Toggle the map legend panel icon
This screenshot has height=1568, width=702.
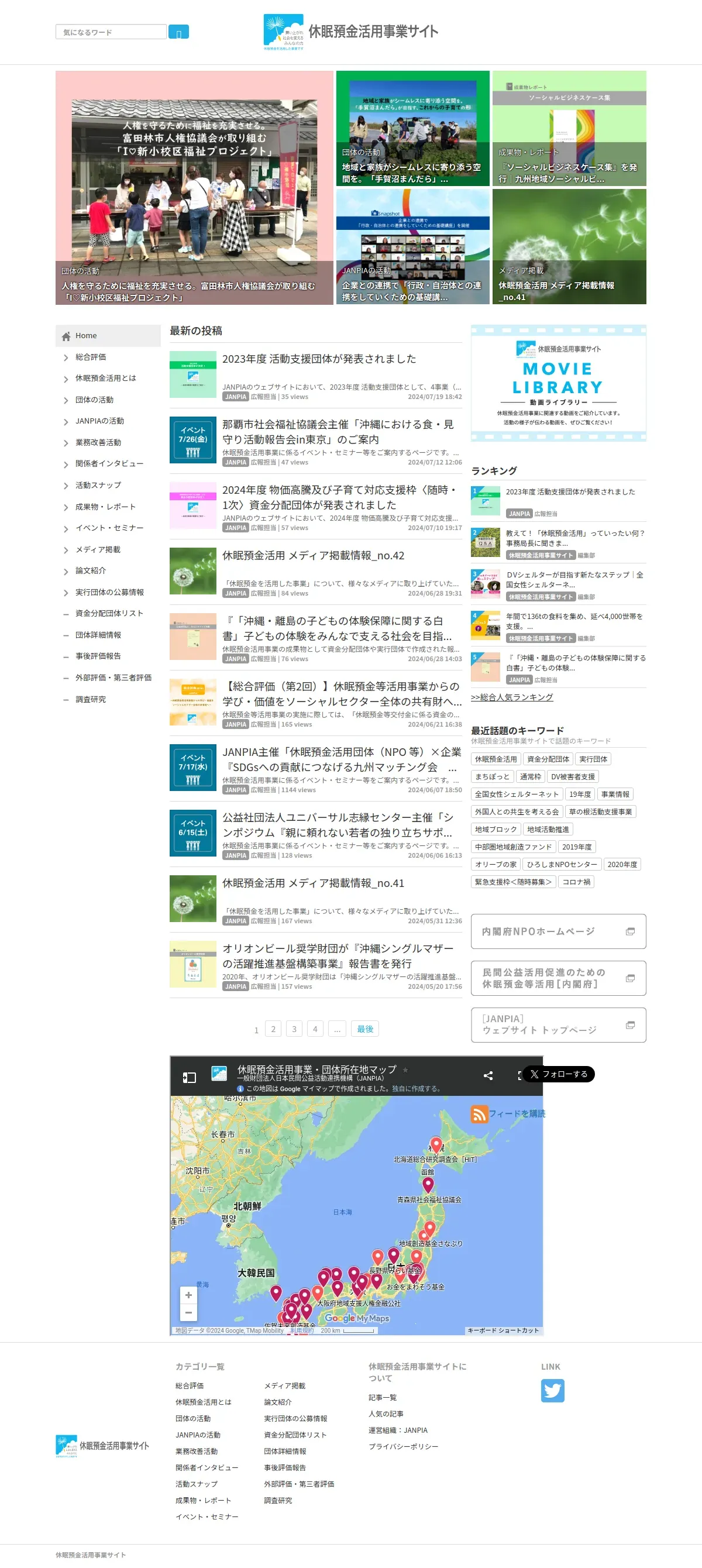coord(190,1077)
